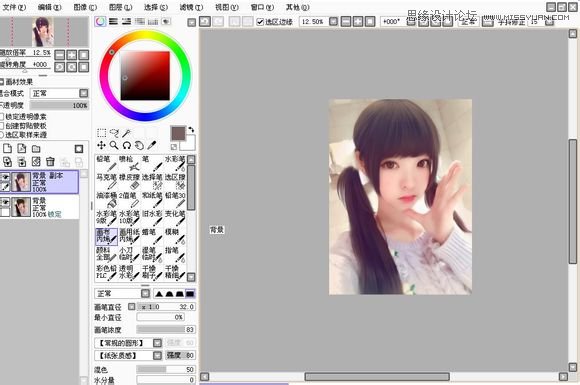Delete layer with trash can icon

[x=50, y=162]
